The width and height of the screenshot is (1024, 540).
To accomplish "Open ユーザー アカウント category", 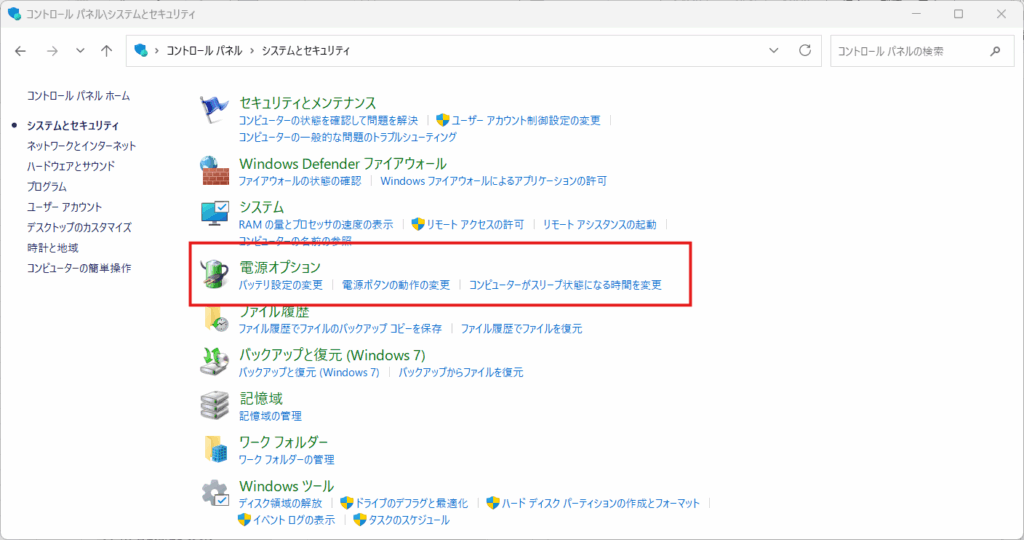I will [x=65, y=207].
